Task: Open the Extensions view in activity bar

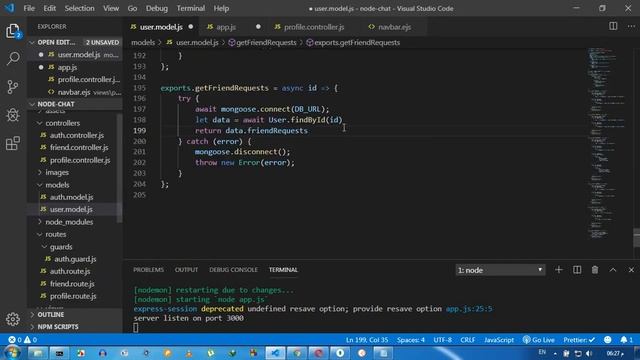Action: (13, 143)
